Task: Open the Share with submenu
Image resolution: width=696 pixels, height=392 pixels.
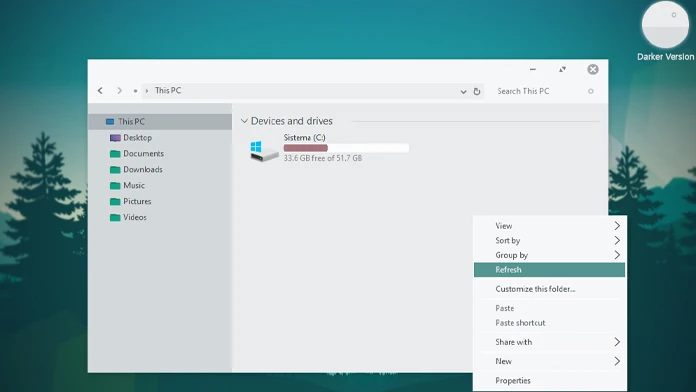Action: click(550, 342)
